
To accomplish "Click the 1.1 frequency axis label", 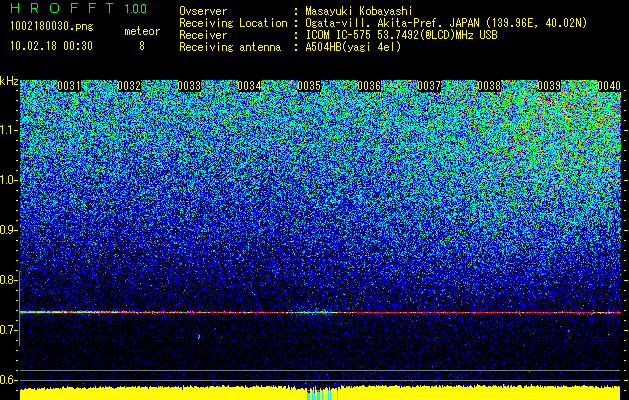I will pyautogui.click(x=9, y=130).
